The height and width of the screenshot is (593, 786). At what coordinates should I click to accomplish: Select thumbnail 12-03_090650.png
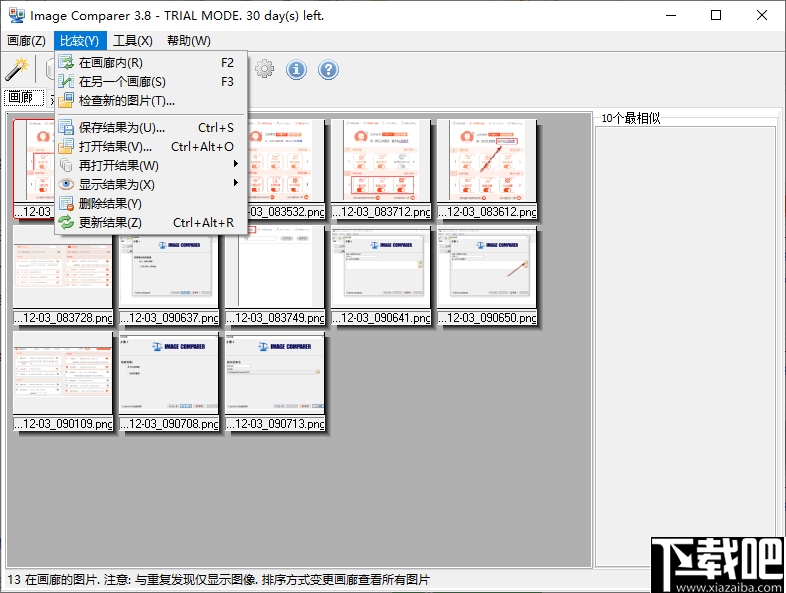487,275
